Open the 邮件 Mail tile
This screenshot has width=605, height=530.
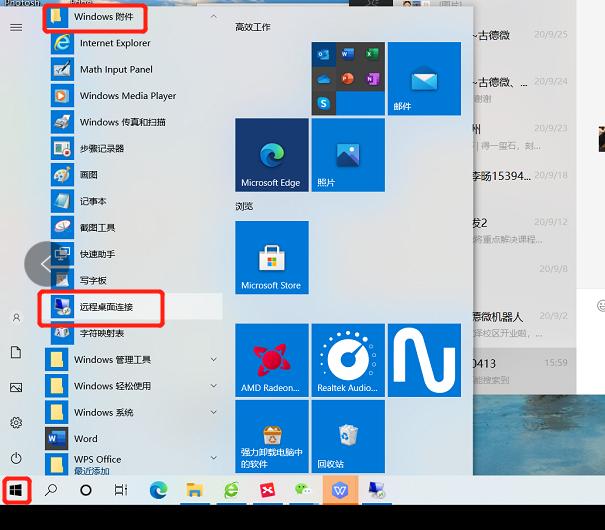[424, 79]
